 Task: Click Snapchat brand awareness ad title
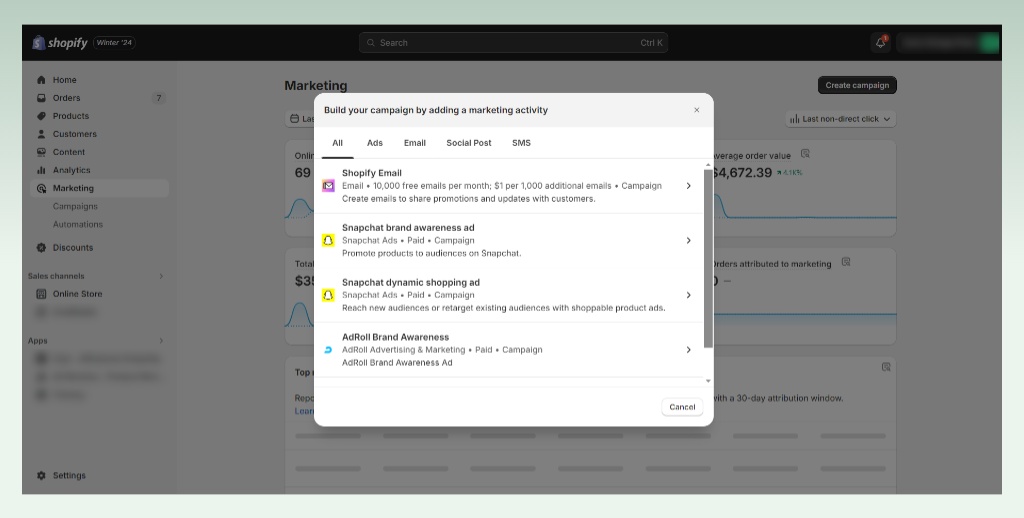[408, 228]
